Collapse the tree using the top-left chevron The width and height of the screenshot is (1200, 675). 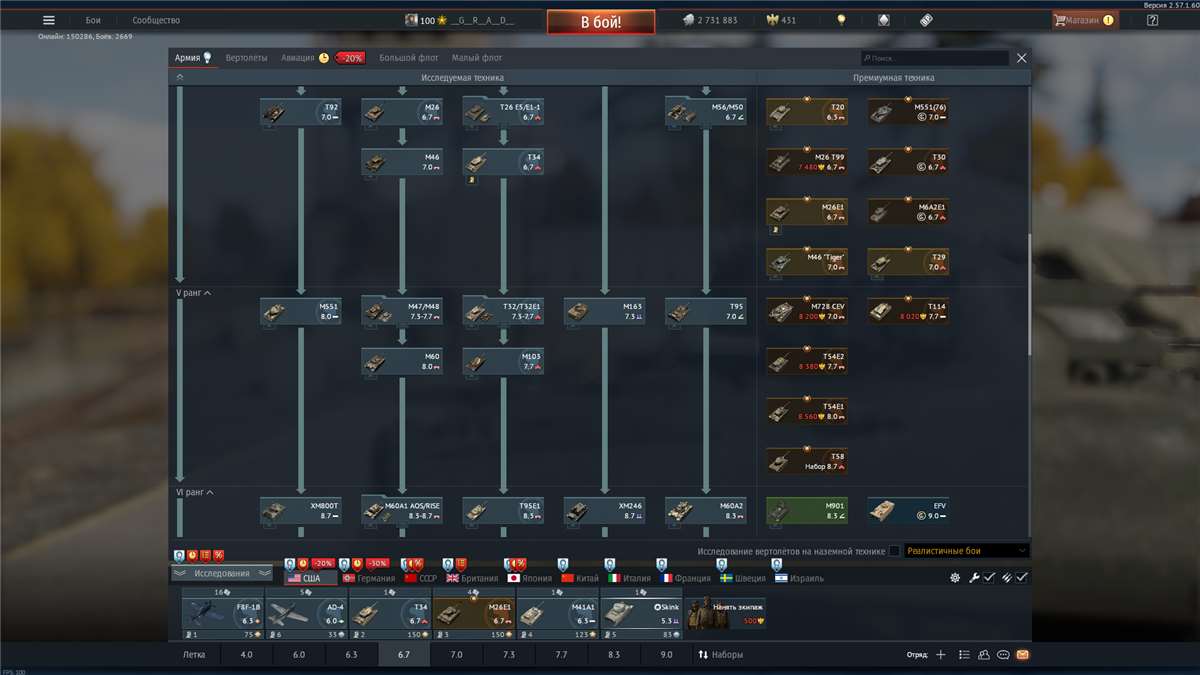(x=180, y=77)
